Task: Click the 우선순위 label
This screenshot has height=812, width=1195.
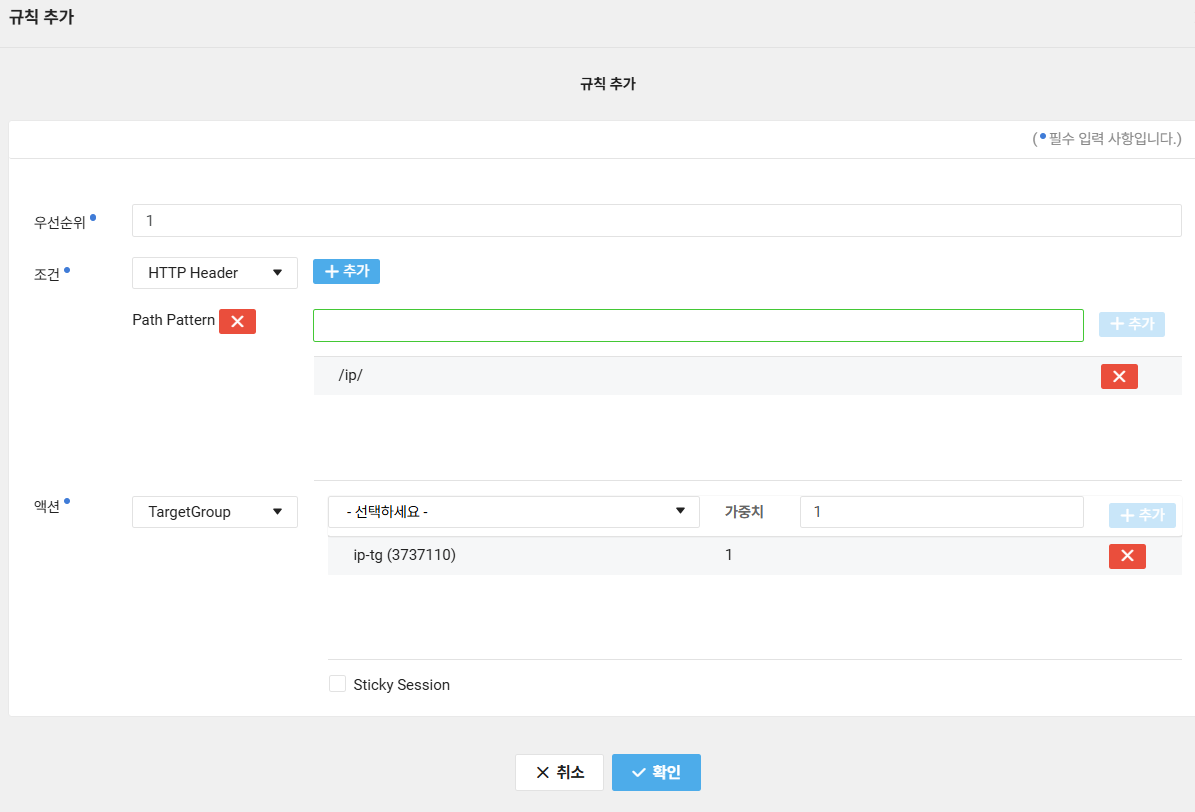Action: pyautogui.click(x=60, y=223)
